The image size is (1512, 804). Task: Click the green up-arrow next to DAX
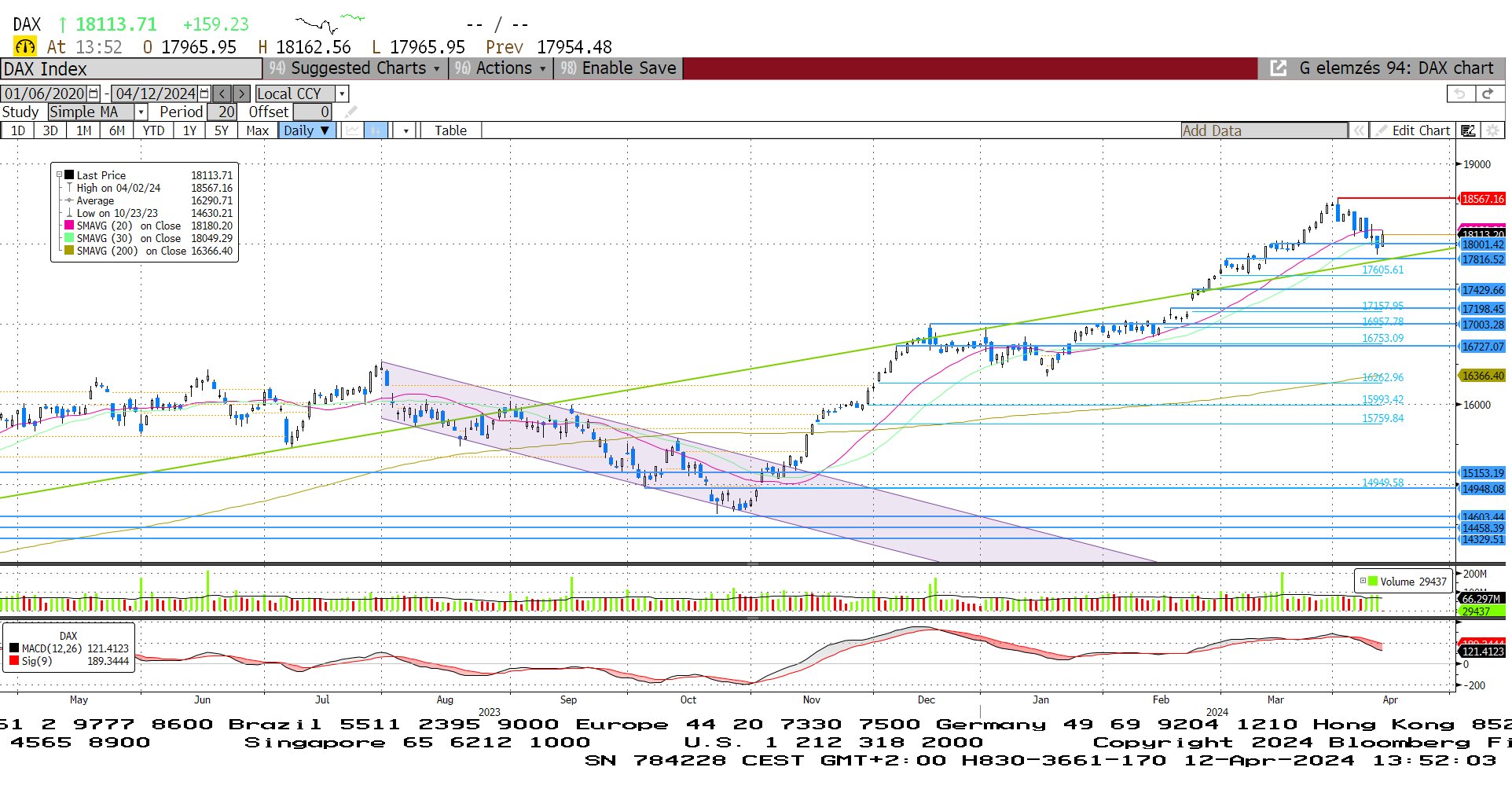(x=63, y=25)
